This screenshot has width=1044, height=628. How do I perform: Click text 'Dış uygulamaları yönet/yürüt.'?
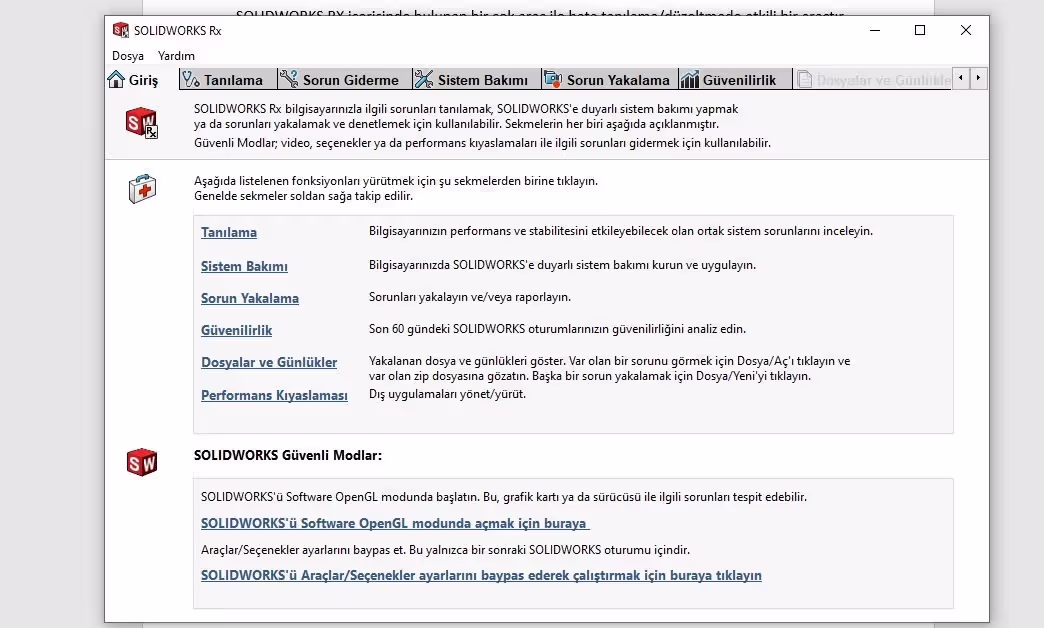pos(447,394)
